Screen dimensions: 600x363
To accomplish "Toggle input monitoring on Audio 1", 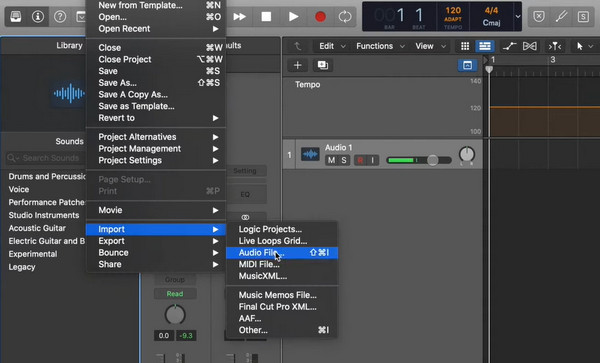I will pyautogui.click(x=373, y=160).
